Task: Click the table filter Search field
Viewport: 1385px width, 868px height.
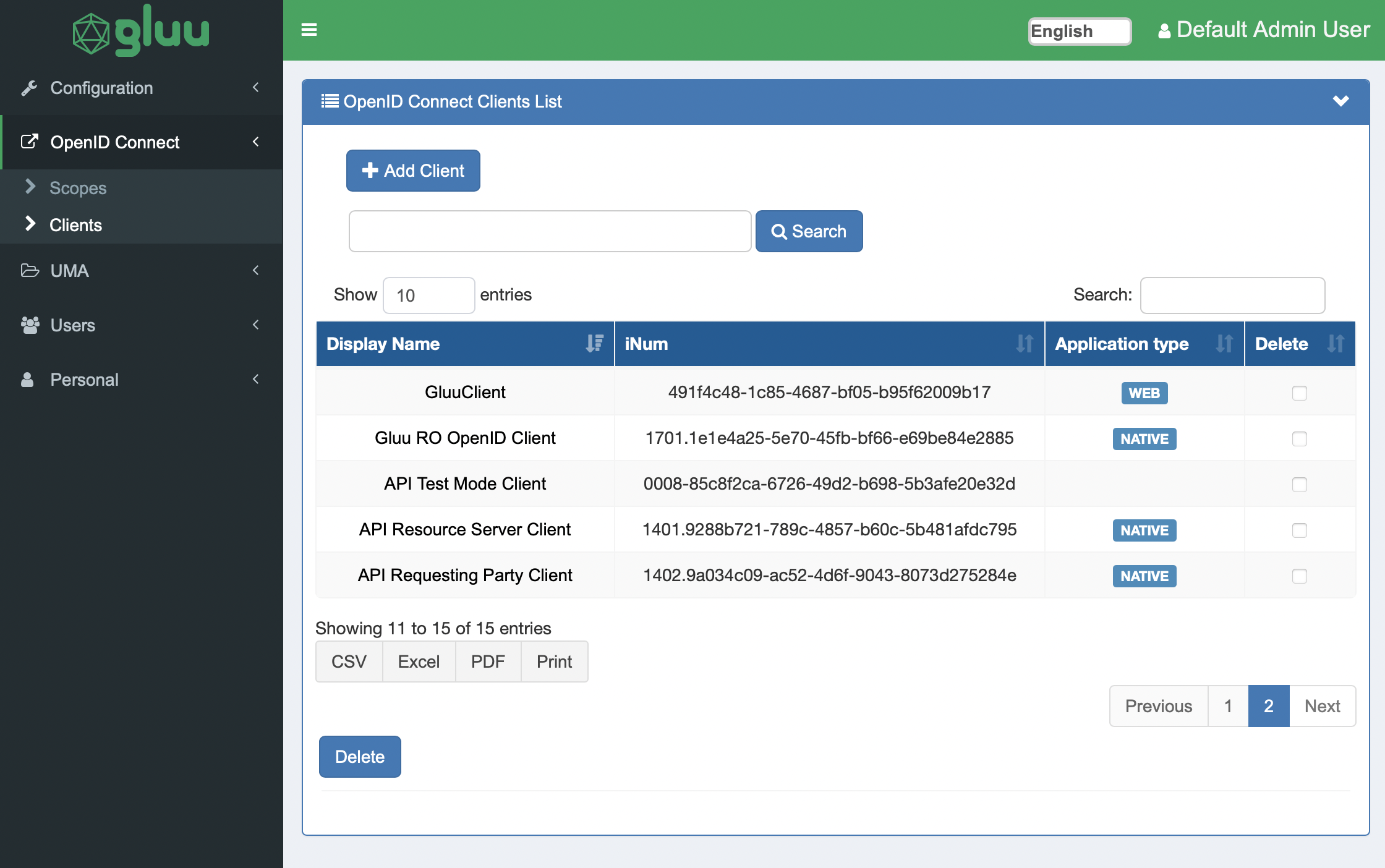Action: click(x=1232, y=296)
